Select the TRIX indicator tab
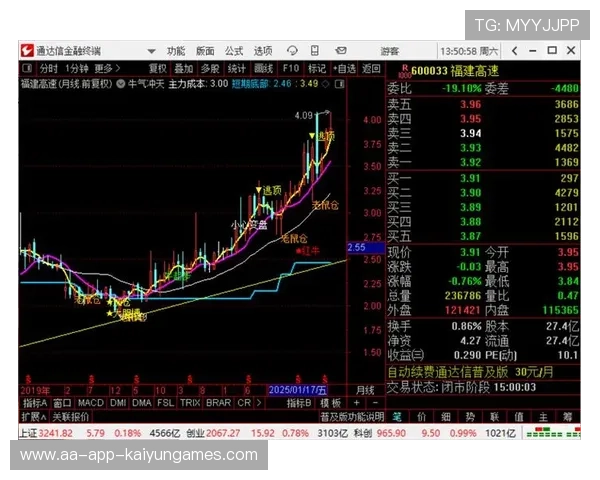Screen dimensions: 600x480 click(190, 403)
